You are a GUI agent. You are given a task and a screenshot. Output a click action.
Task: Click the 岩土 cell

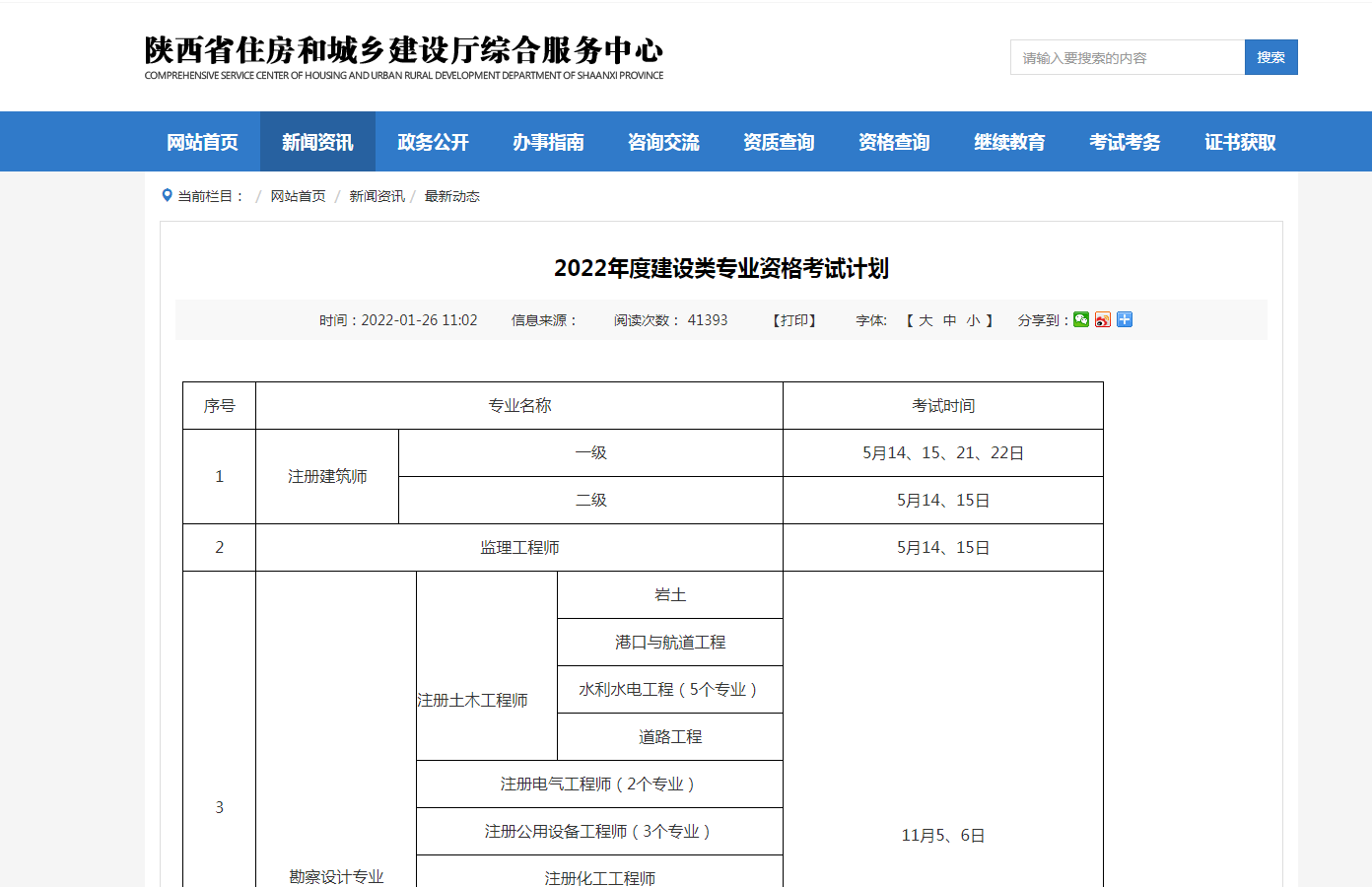click(670, 595)
